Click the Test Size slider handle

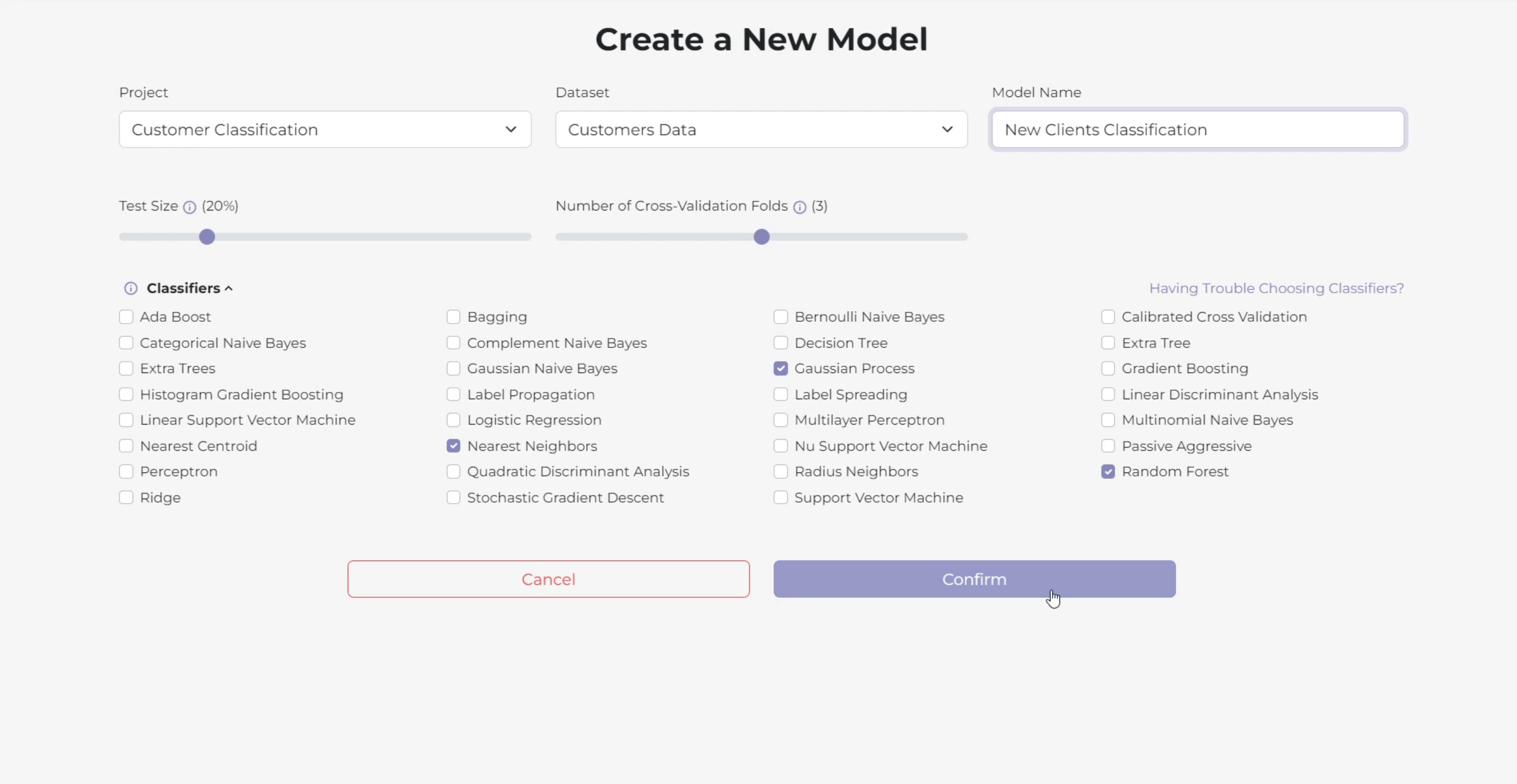[207, 237]
